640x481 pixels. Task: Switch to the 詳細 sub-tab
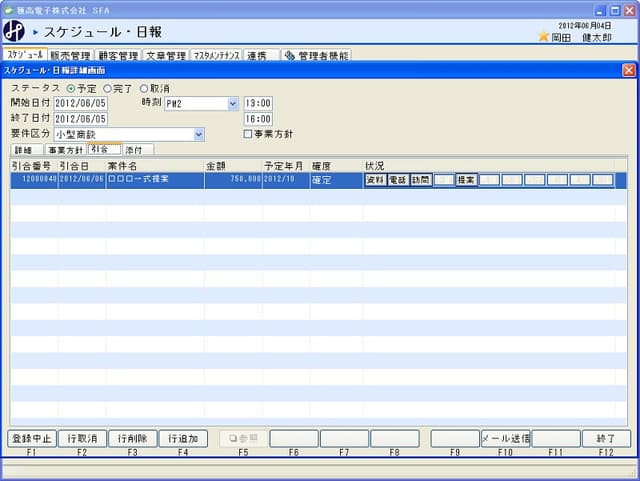click(x=27, y=150)
